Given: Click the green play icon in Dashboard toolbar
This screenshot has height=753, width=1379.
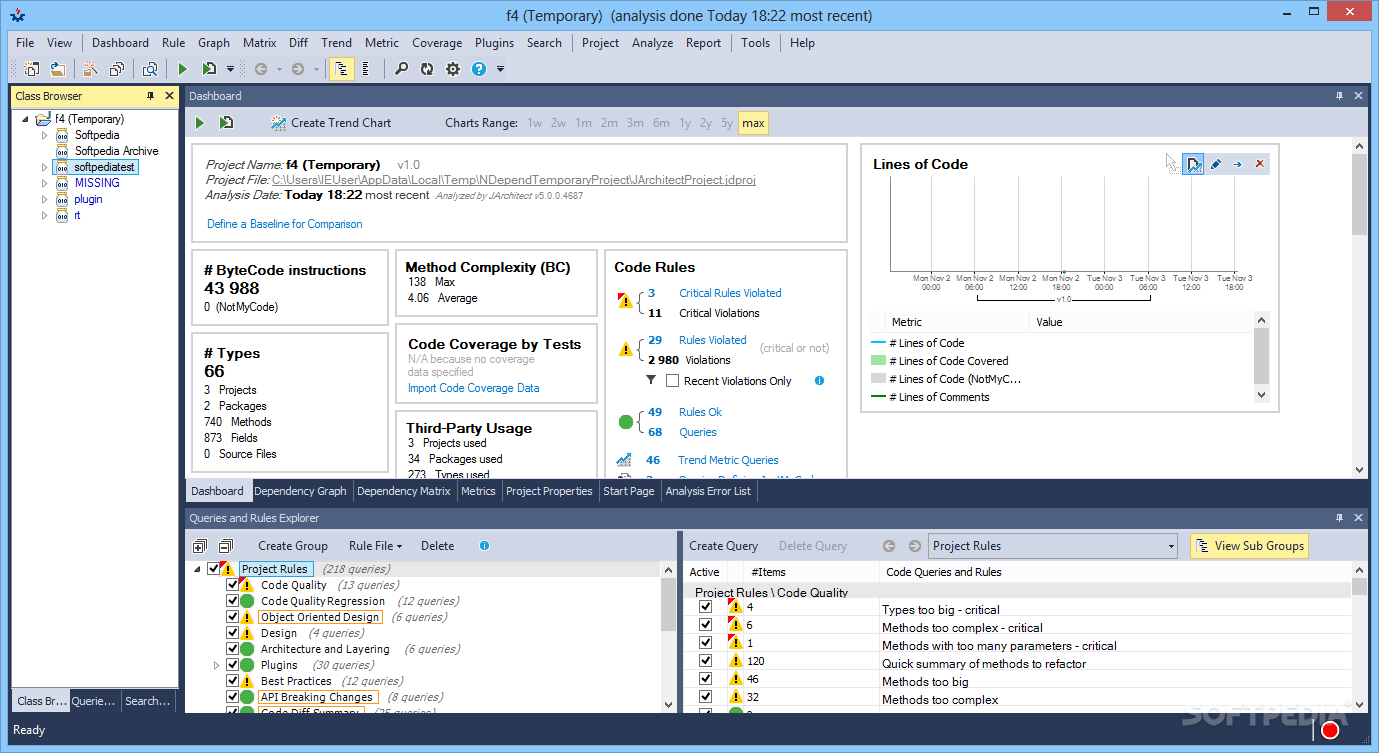Looking at the screenshot, I should pos(200,123).
